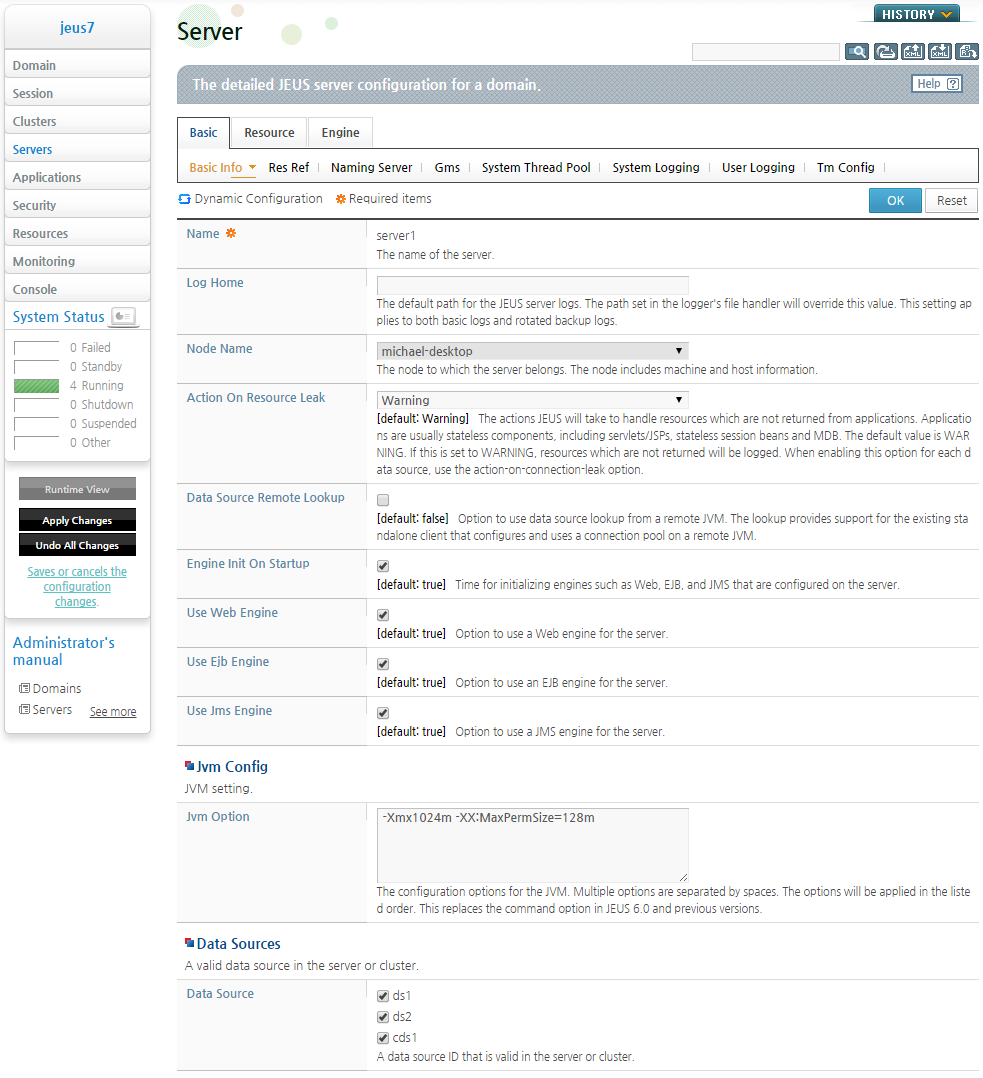Select Monitoring in the sidebar
The width and height of the screenshot is (983, 1078).
(x=77, y=261)
